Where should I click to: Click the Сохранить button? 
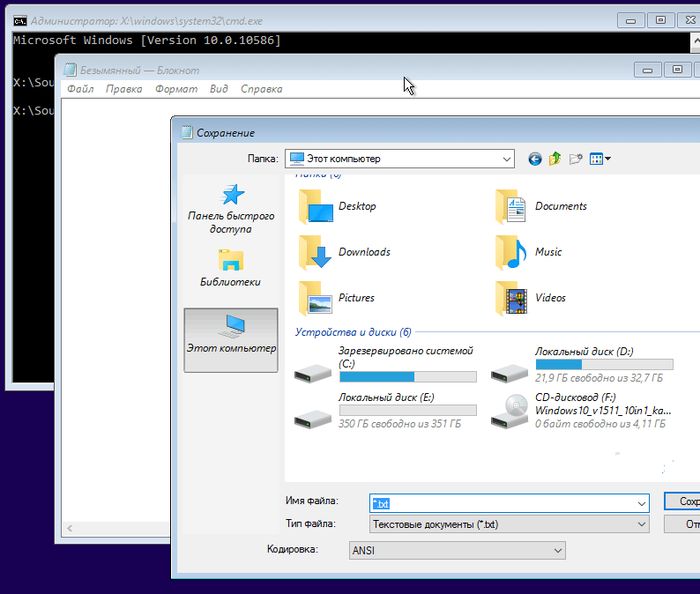click(682, 501)
